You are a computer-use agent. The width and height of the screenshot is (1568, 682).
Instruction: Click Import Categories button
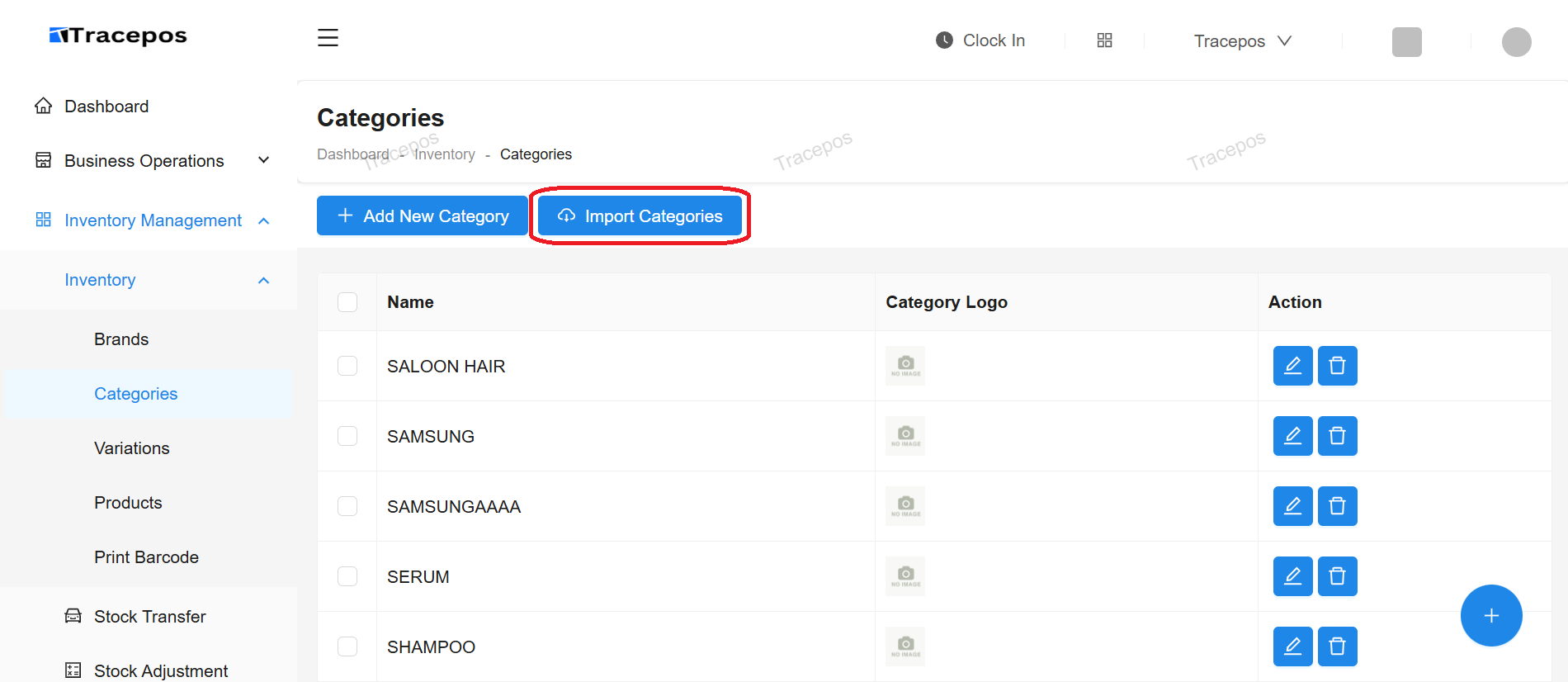click(640, 215)
